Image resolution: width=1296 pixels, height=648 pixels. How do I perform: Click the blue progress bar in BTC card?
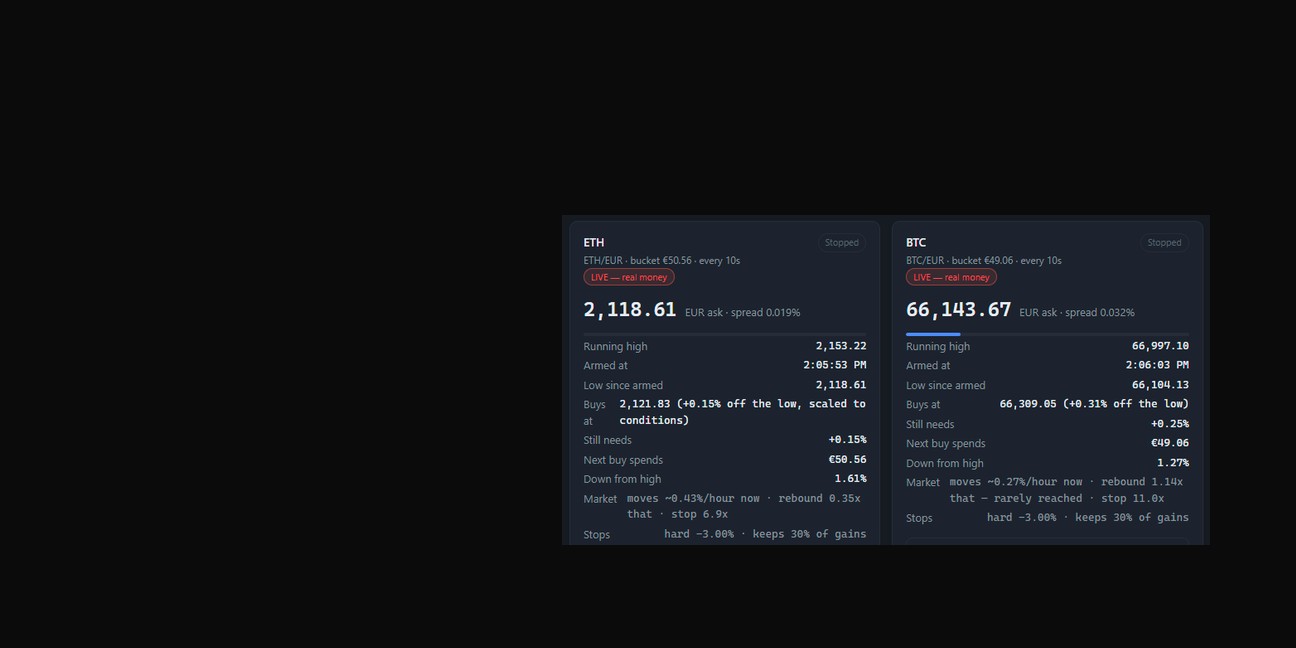tap(933, 334)
